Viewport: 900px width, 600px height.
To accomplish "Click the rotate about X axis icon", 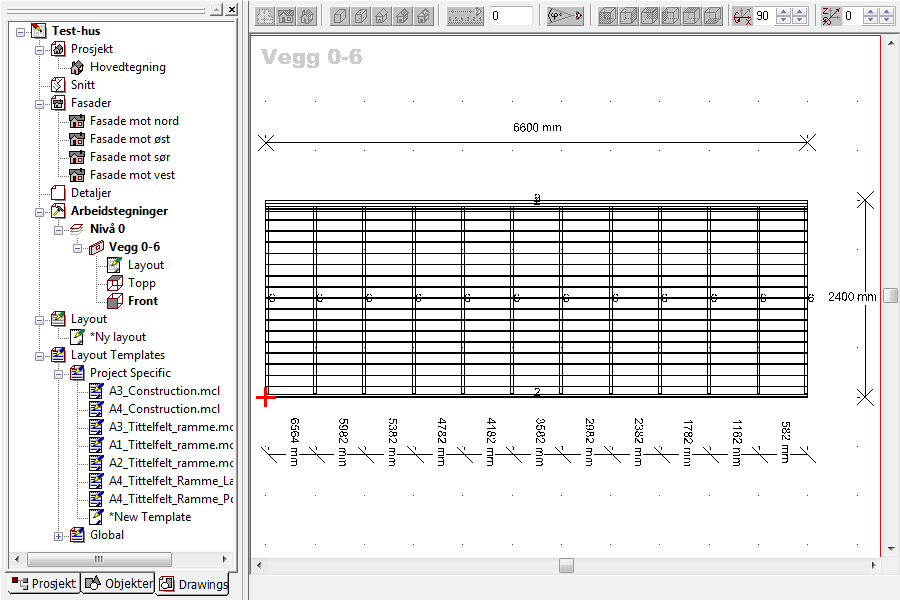I will tap(742, 16).
